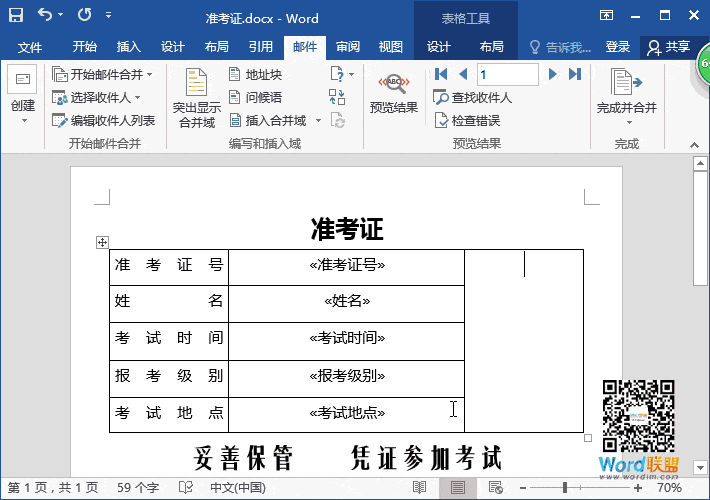Go to the first record
This screenshot has height=500, width=710.
441,74
